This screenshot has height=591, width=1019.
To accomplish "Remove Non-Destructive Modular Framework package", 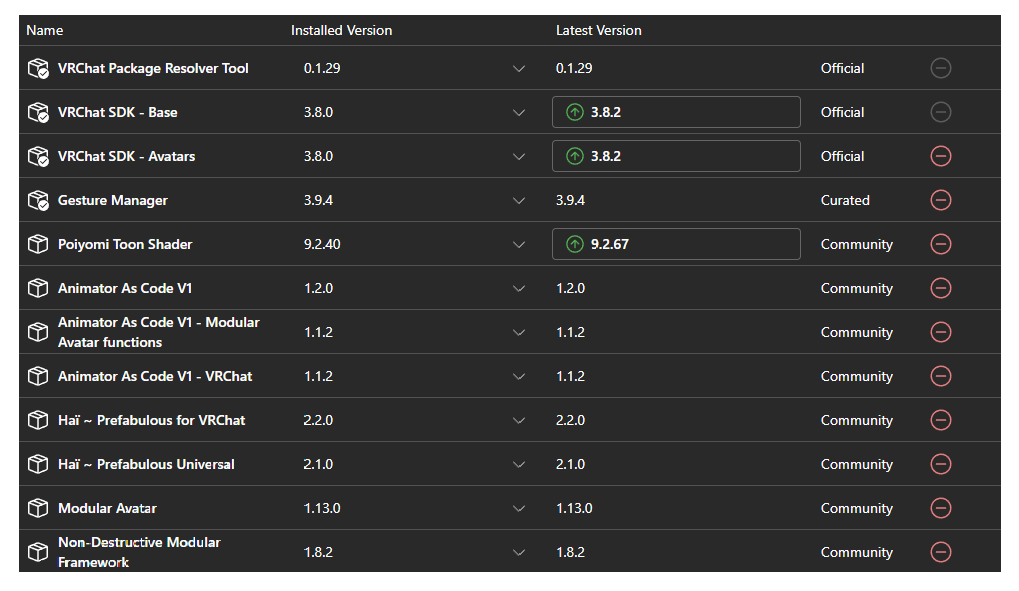I will click(940, 552).
